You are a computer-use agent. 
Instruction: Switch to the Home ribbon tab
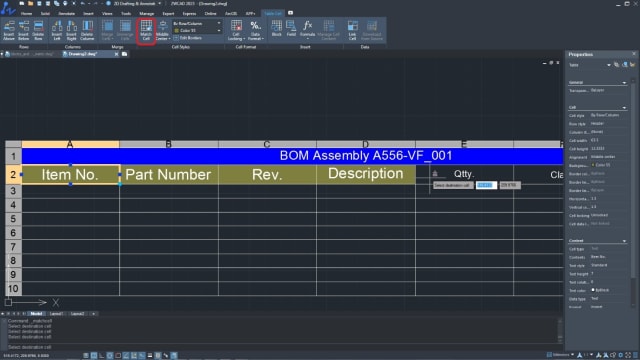(x=27, y=13)
